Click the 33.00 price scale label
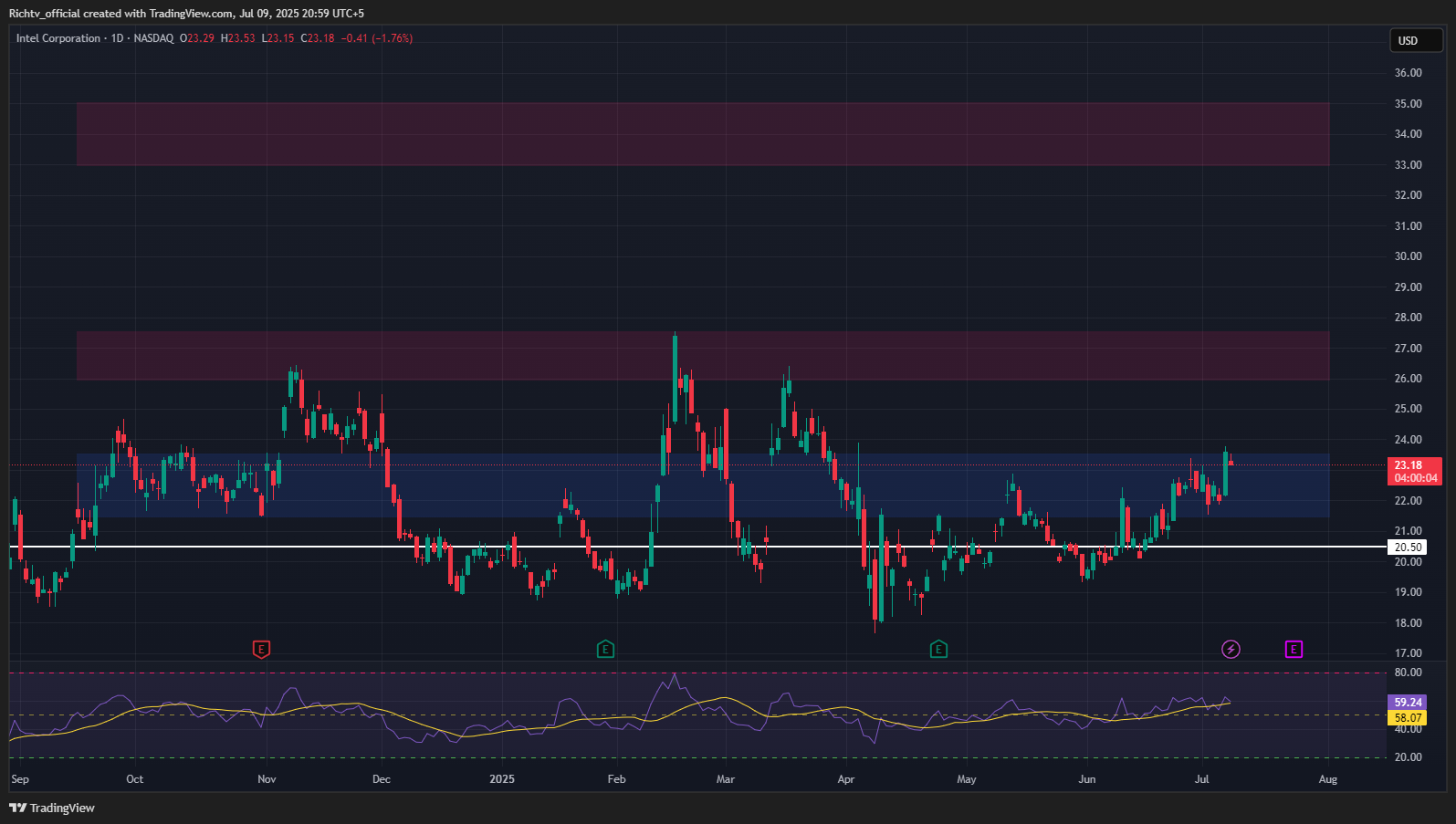Screen dimensions: 1456x824 click(1409, 165)
